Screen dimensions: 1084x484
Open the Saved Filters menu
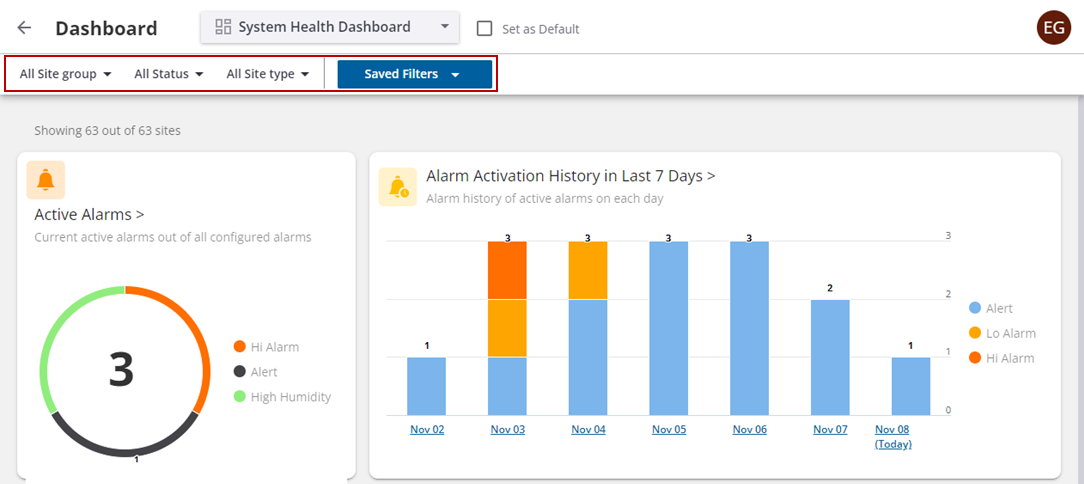414,74
